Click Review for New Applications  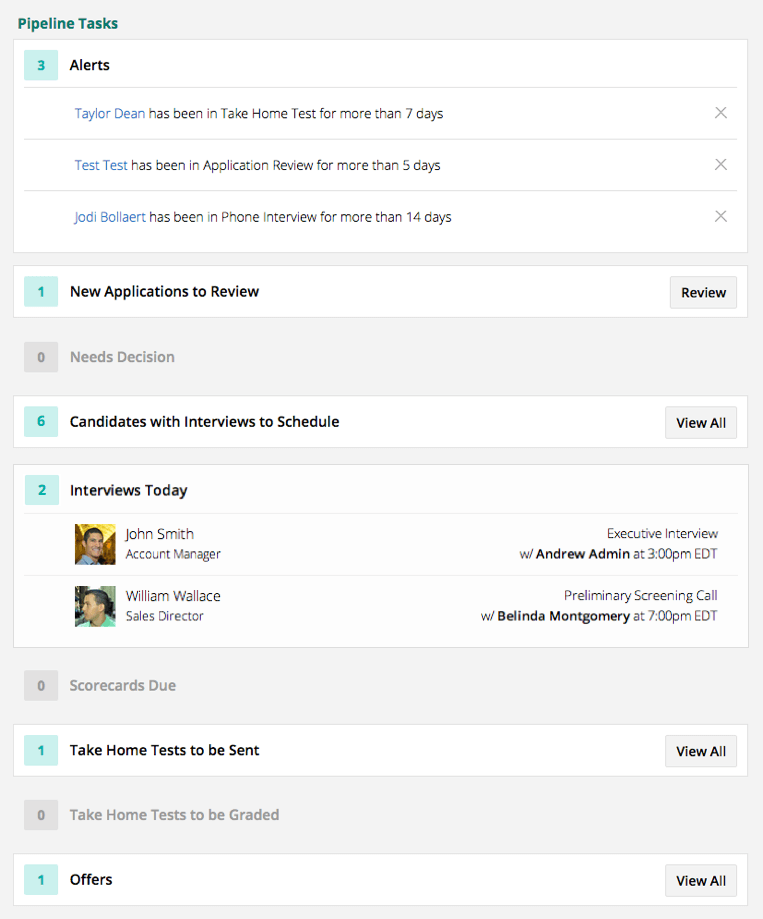click(703, 293)
